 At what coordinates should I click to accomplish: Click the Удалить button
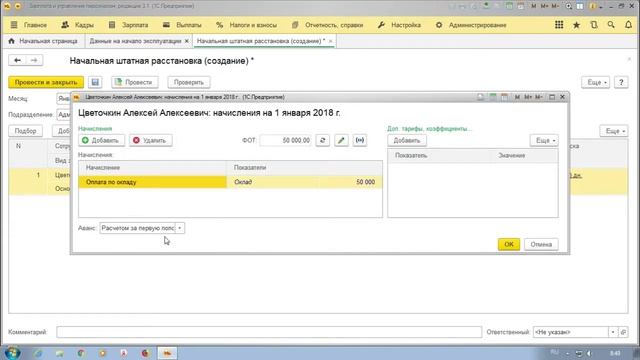click(151, 140)
